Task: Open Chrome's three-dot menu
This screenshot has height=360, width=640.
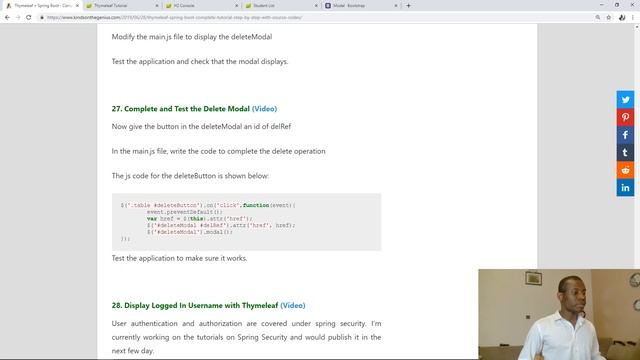Action: 633,18
